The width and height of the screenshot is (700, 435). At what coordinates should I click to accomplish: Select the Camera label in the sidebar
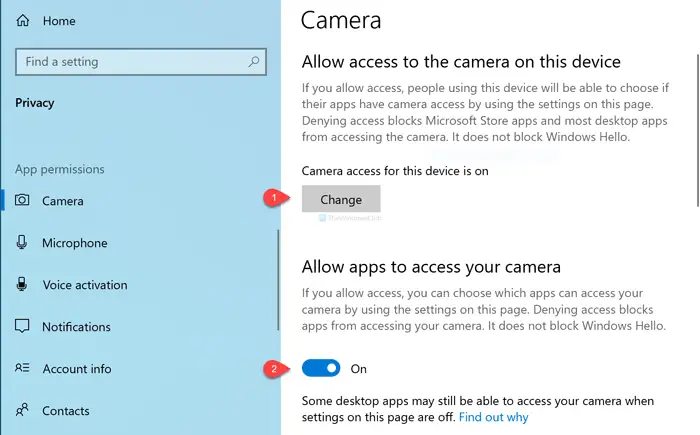pos(63,201)
